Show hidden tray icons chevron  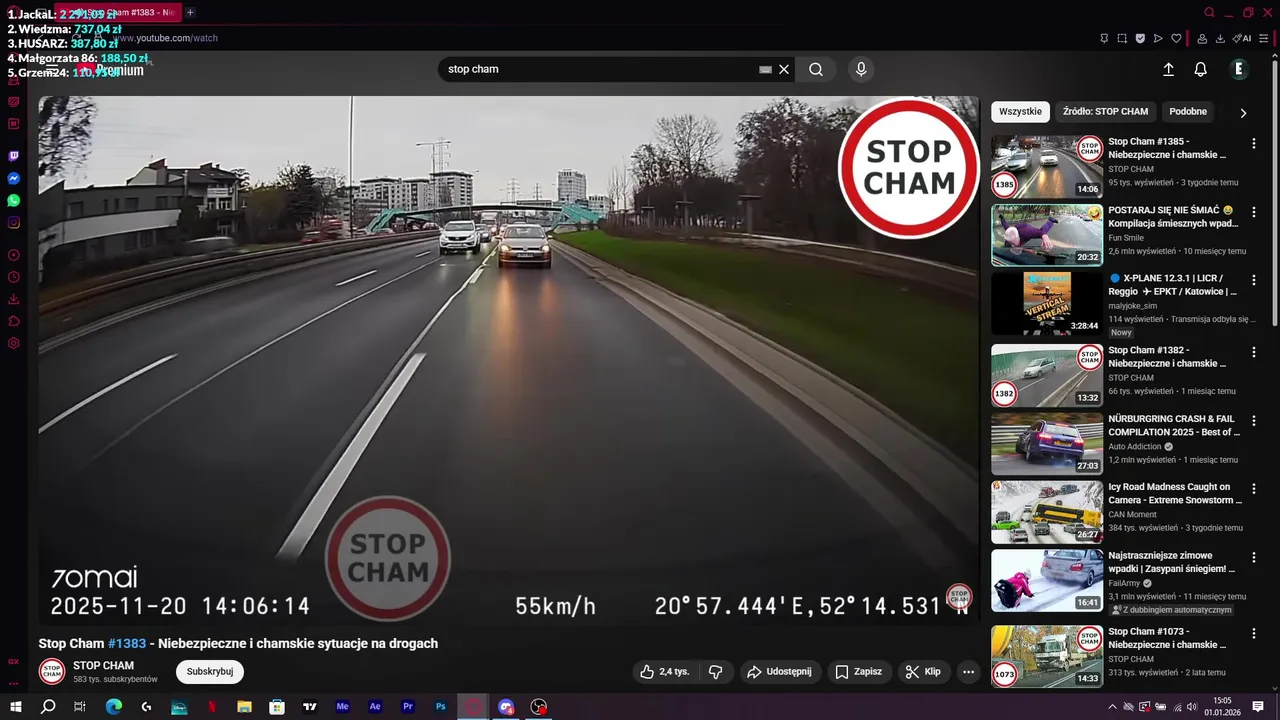pyautogui.click(x=1112, y=707)
